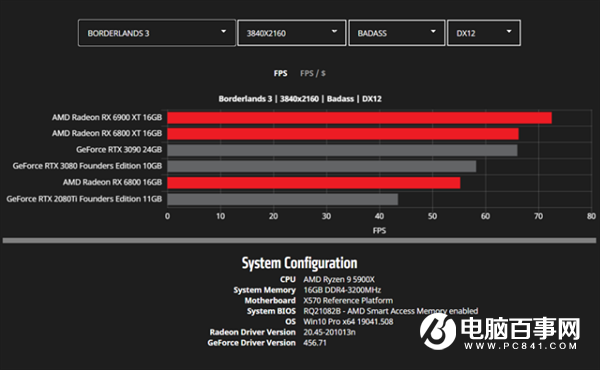Click the Win10 Pro x64 19041.508 value
The image size is (600, 370).
[x=348, y=321]
